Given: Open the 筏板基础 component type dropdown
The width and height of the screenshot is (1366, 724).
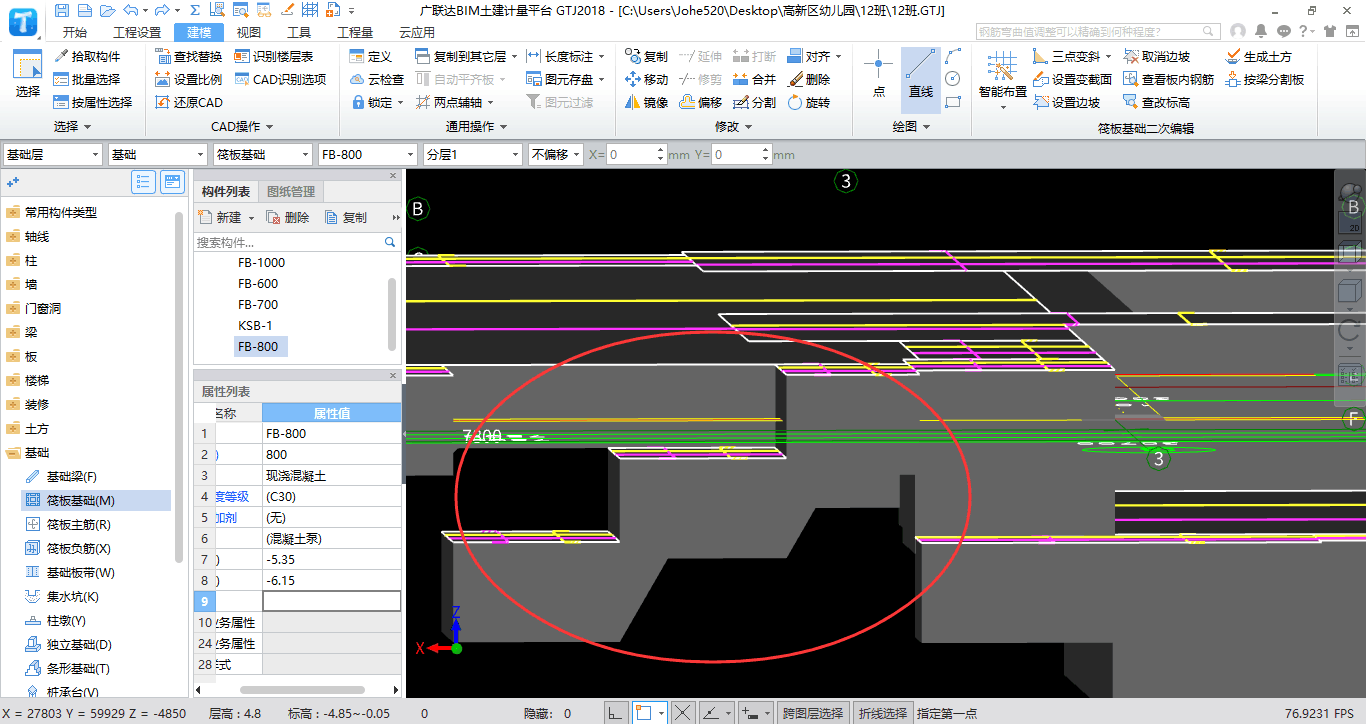Looking at the screenshot, I should (263, 155).
